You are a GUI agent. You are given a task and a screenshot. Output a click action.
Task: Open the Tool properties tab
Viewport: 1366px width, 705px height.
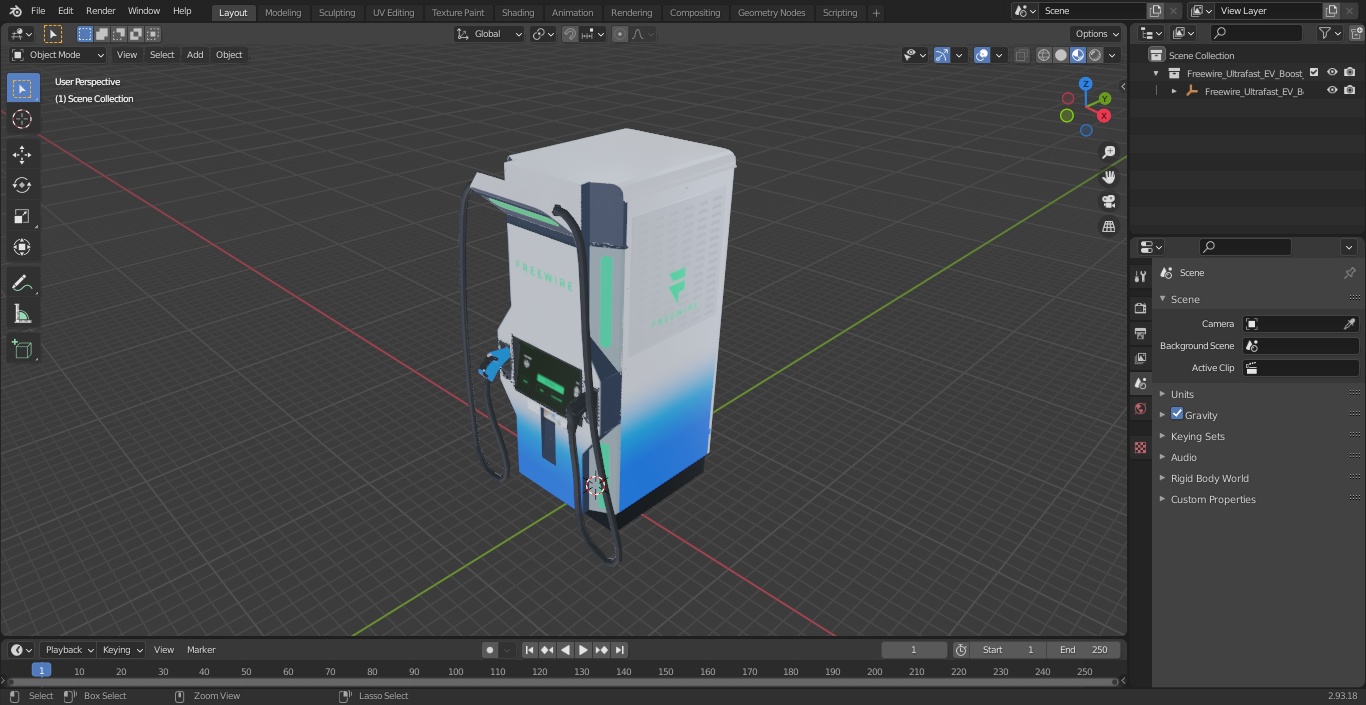tap(1140, 276)
